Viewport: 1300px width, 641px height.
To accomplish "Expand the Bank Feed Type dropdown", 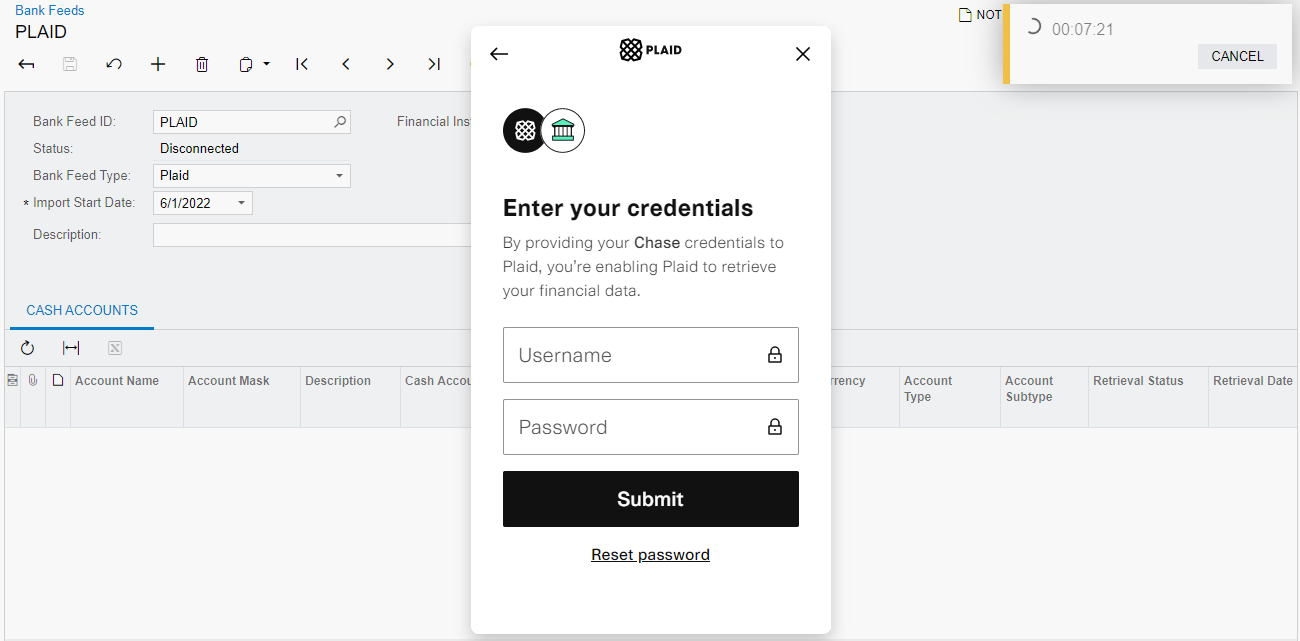I will click(339, 176).
